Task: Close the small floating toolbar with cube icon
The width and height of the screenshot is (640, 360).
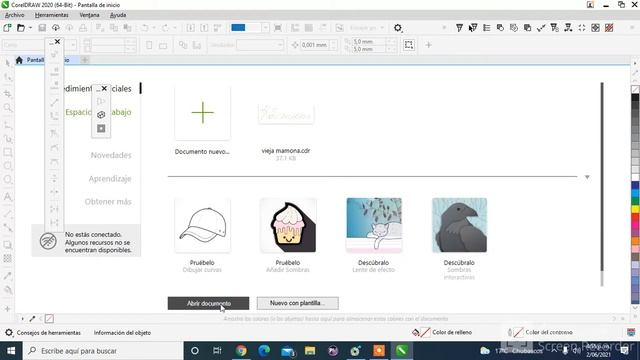Action: [x=104, y=88]
